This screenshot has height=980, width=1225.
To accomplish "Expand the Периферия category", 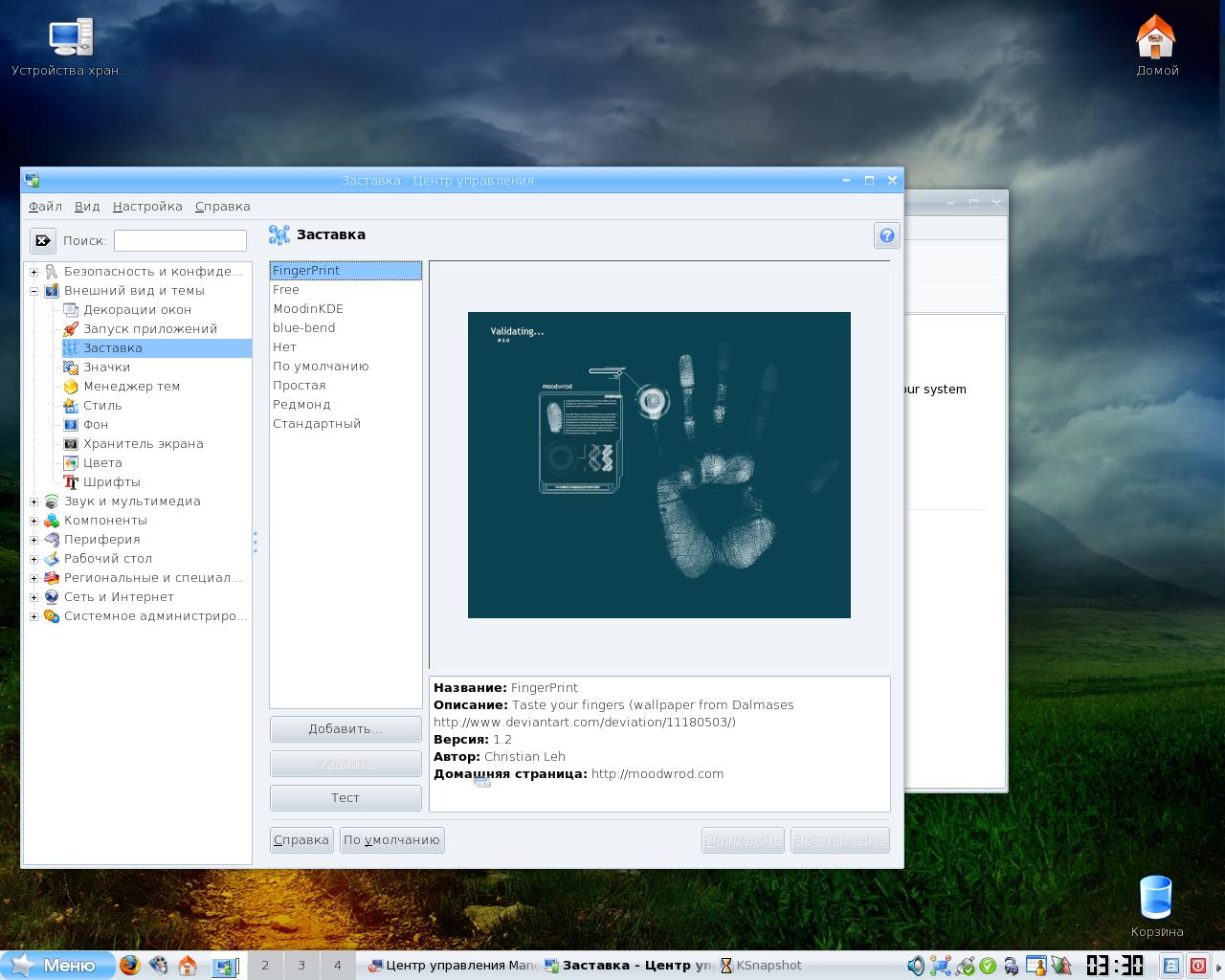I will 33,540.
